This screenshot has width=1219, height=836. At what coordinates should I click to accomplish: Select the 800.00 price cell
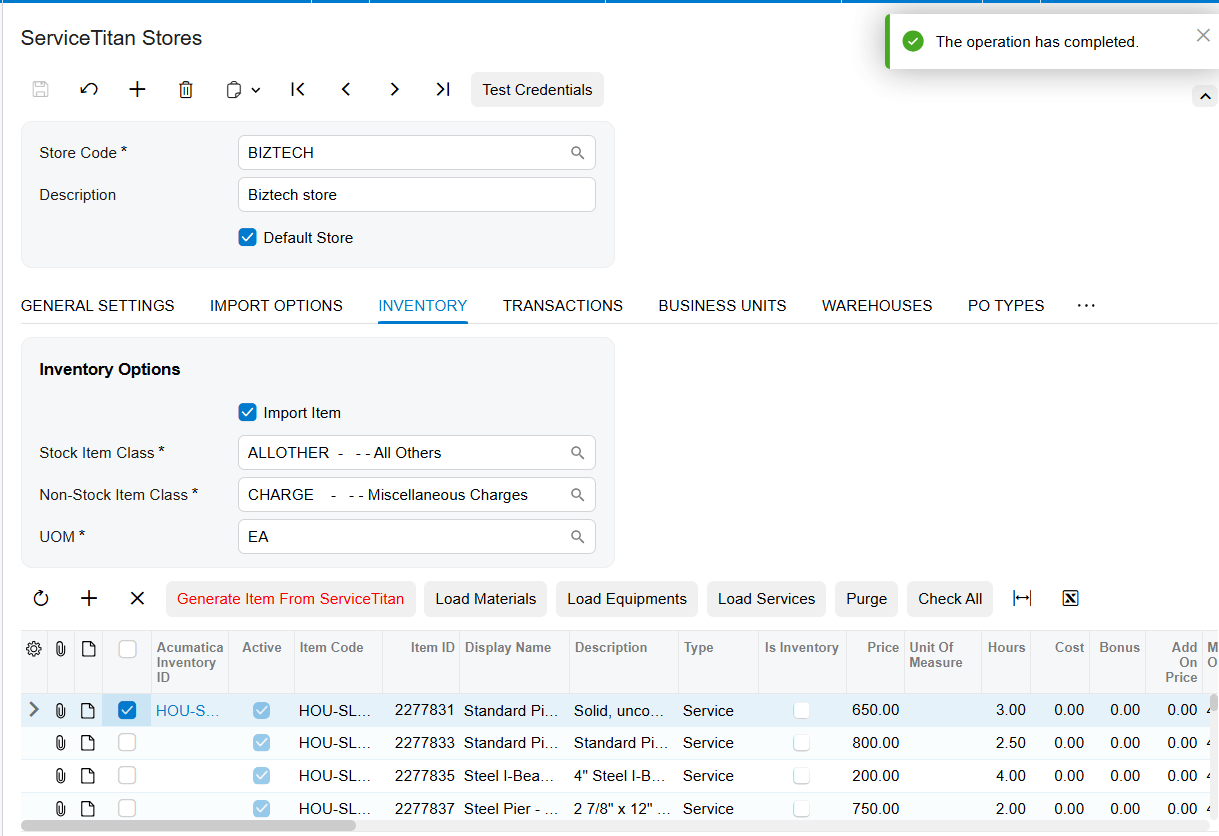pos(875,743)
